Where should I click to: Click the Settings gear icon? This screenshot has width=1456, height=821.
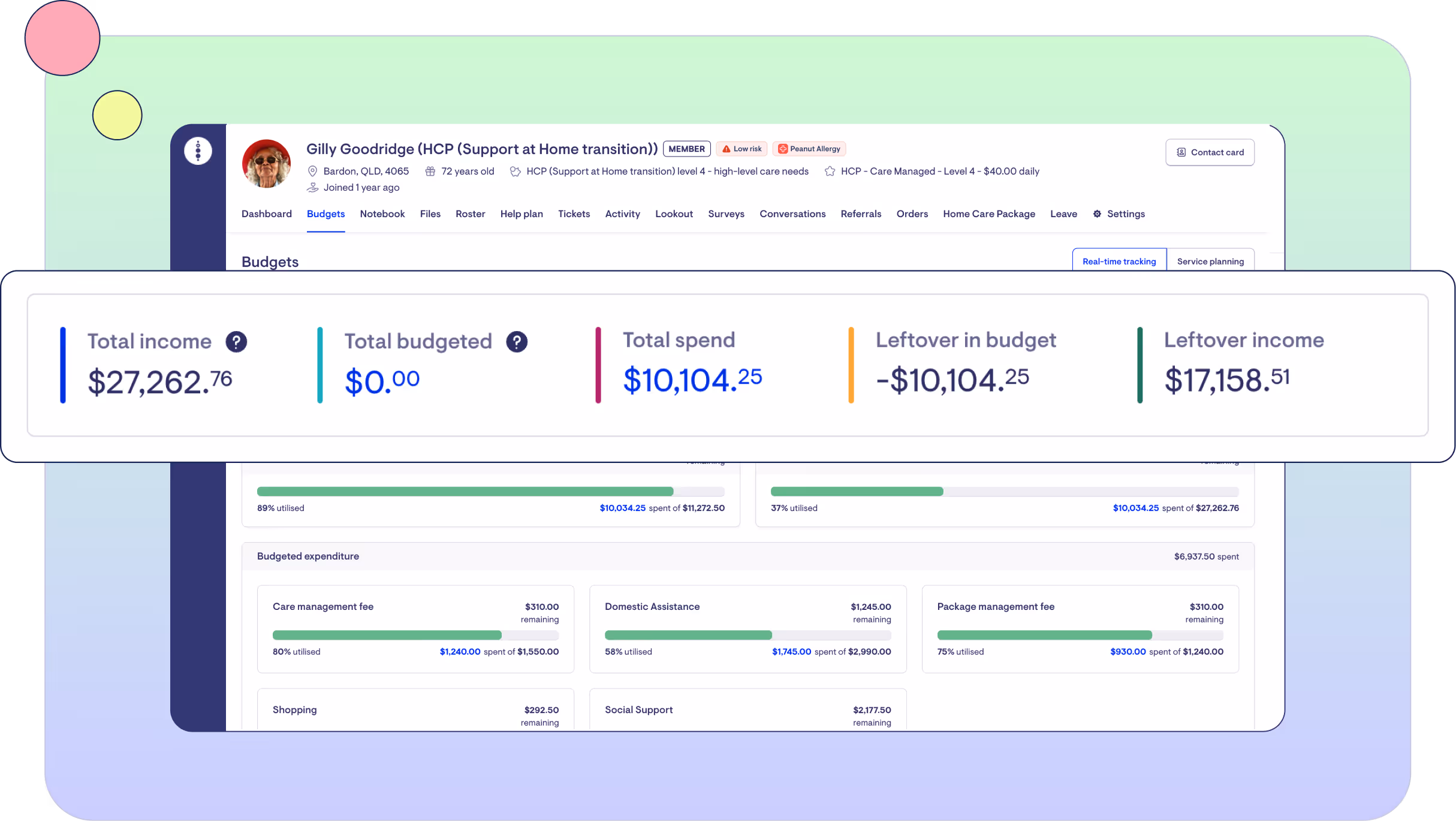click(x=1097, y=214)
